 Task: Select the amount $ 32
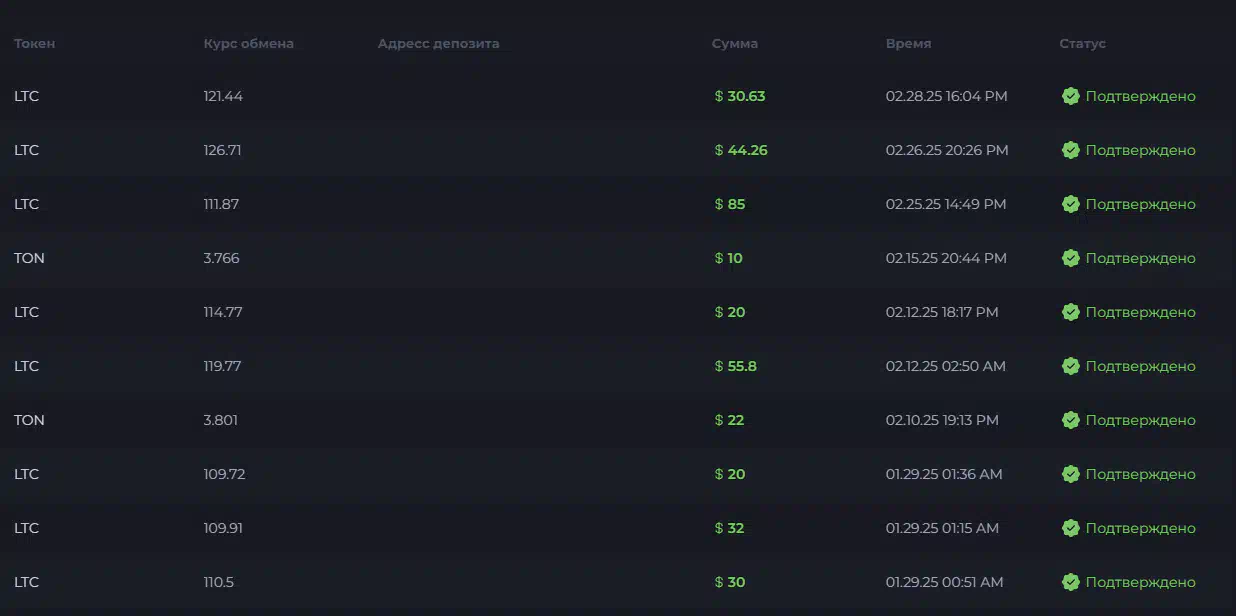click(730, 528)
